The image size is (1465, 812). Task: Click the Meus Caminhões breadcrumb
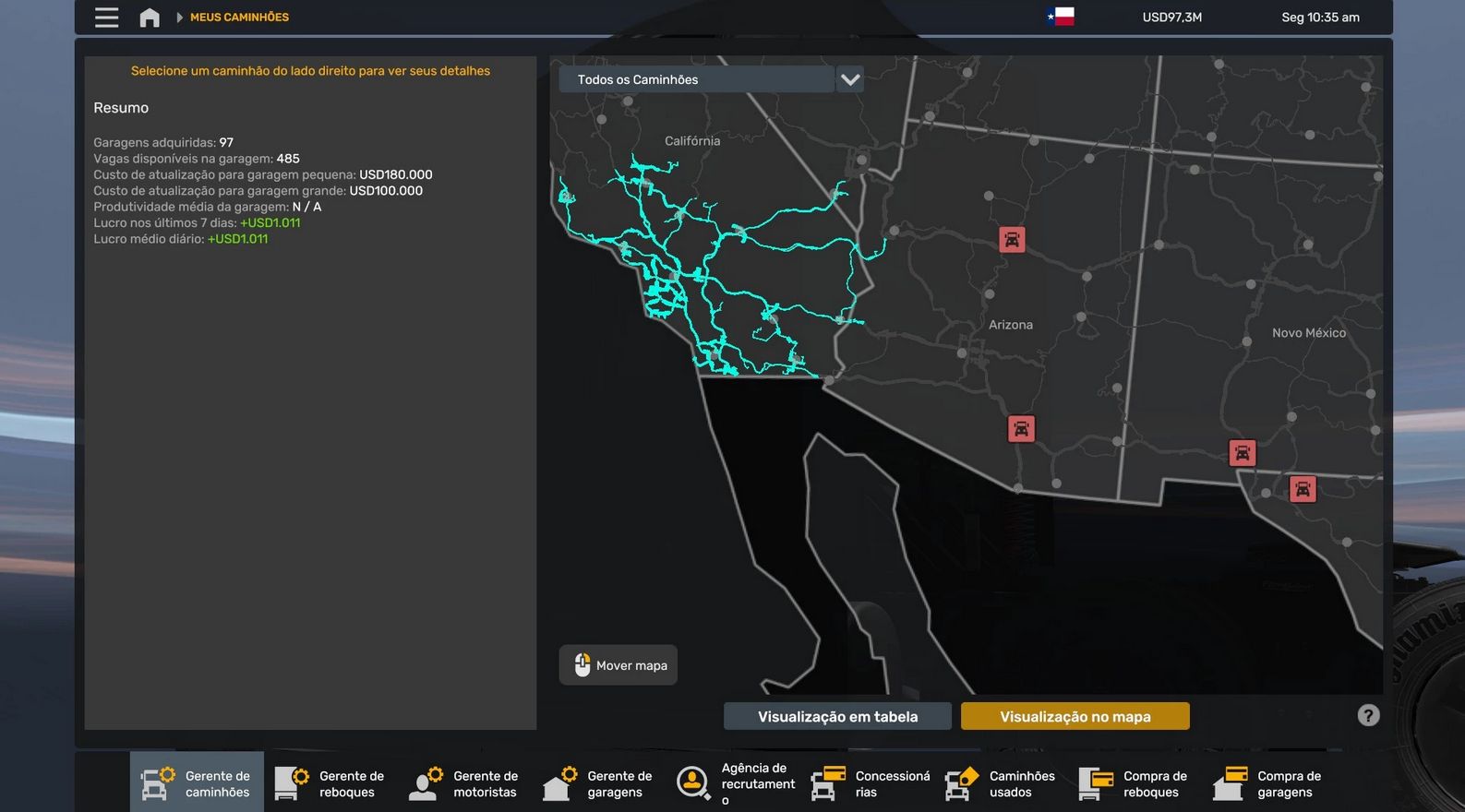point(239,18)
